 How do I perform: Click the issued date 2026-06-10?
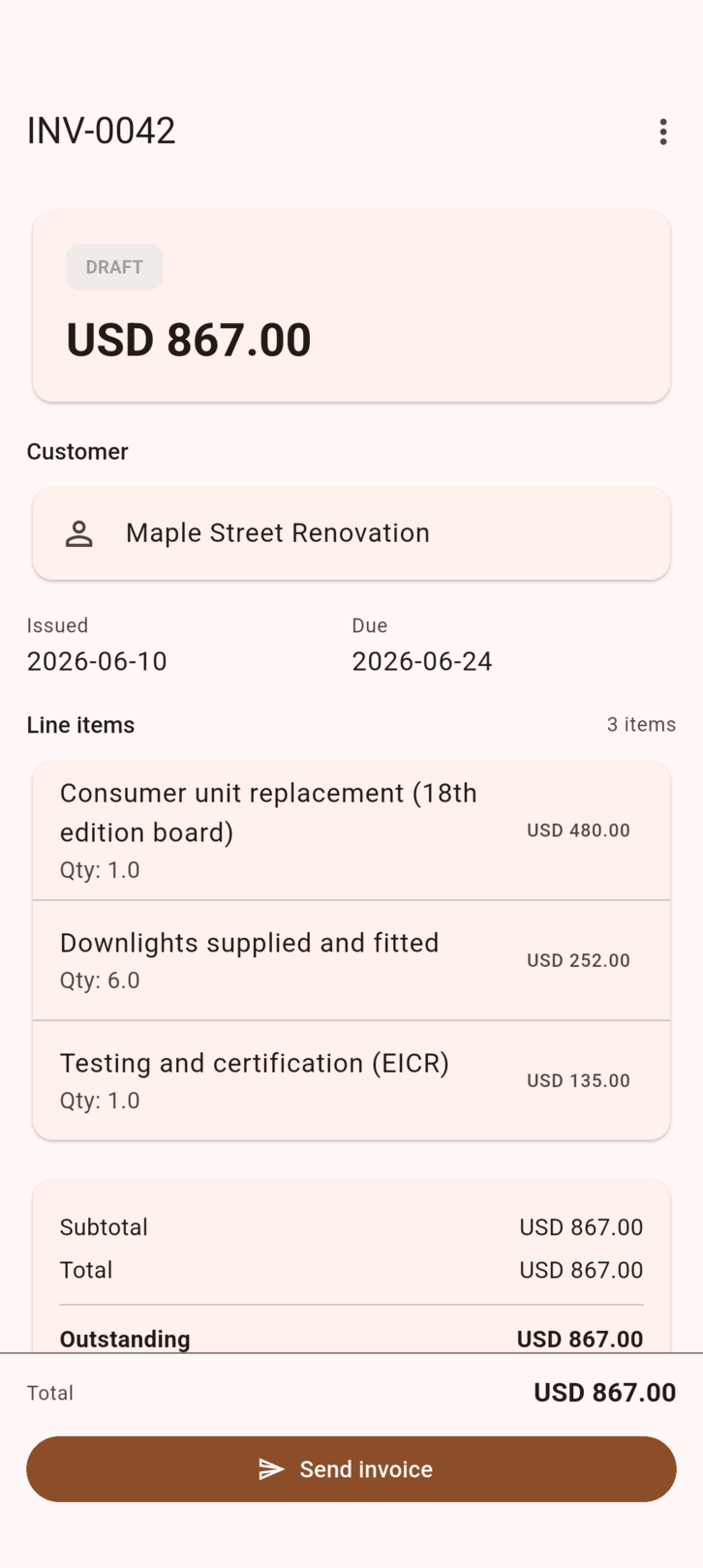(97, 661)
